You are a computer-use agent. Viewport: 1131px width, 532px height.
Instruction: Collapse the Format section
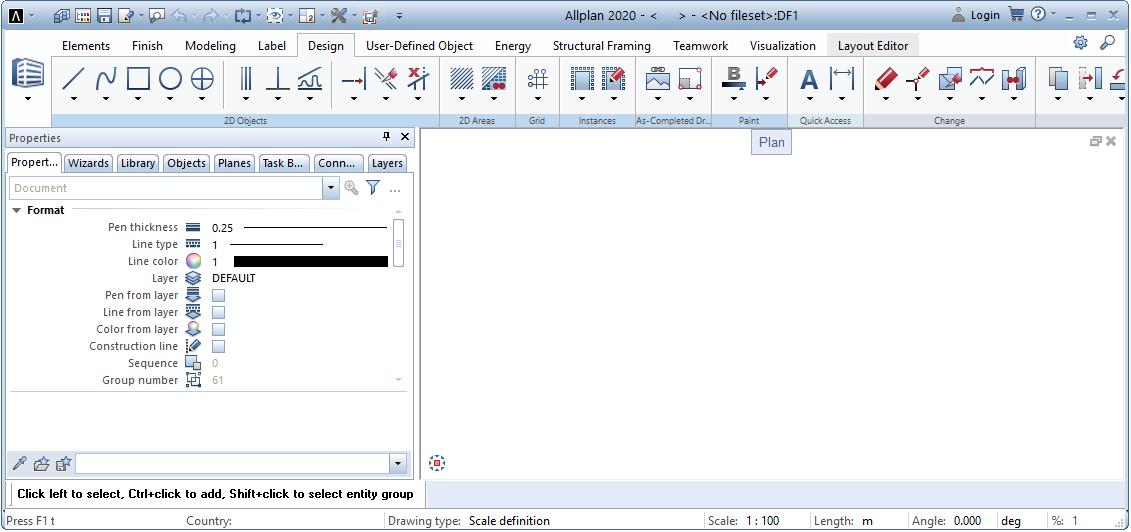pos(17,210)
